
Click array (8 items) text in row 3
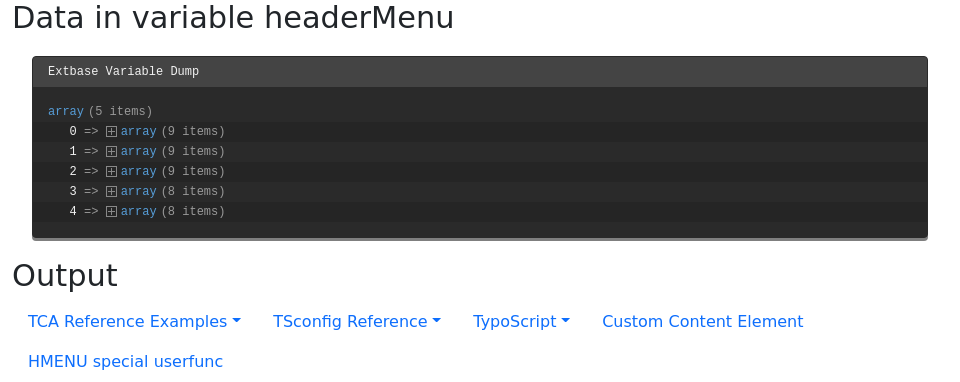173,192
